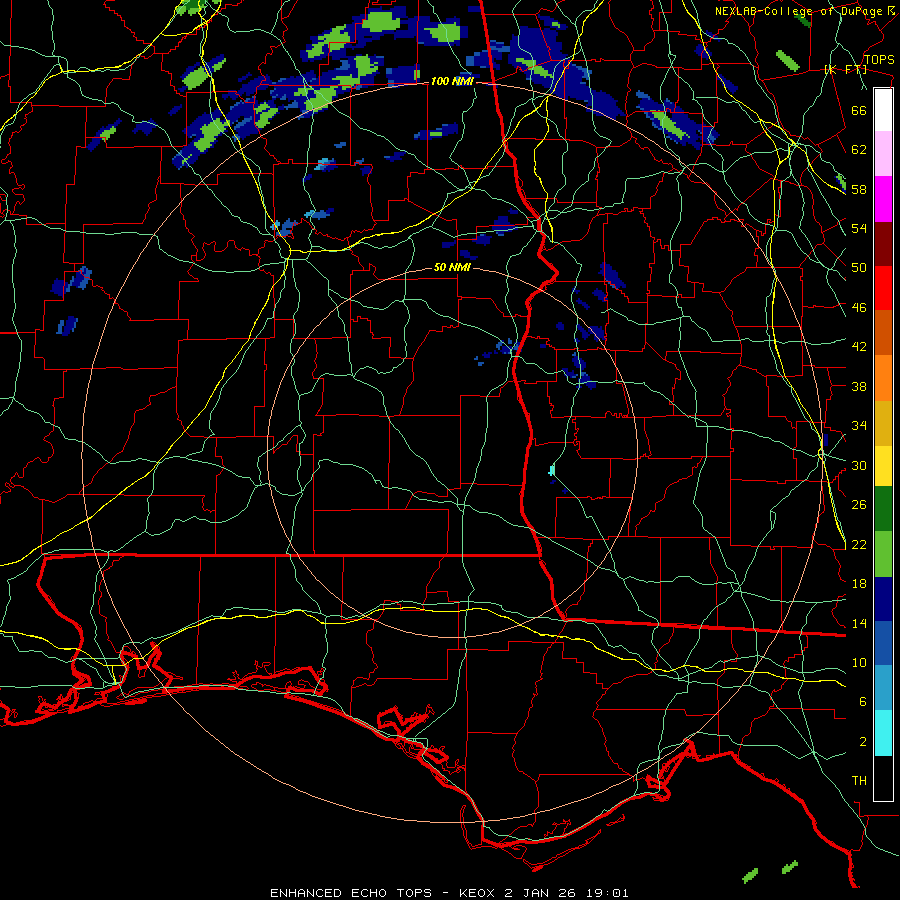900x900 pixels.
Task: Click the "KEOX" radar site identifier
Action: point(478,893)
